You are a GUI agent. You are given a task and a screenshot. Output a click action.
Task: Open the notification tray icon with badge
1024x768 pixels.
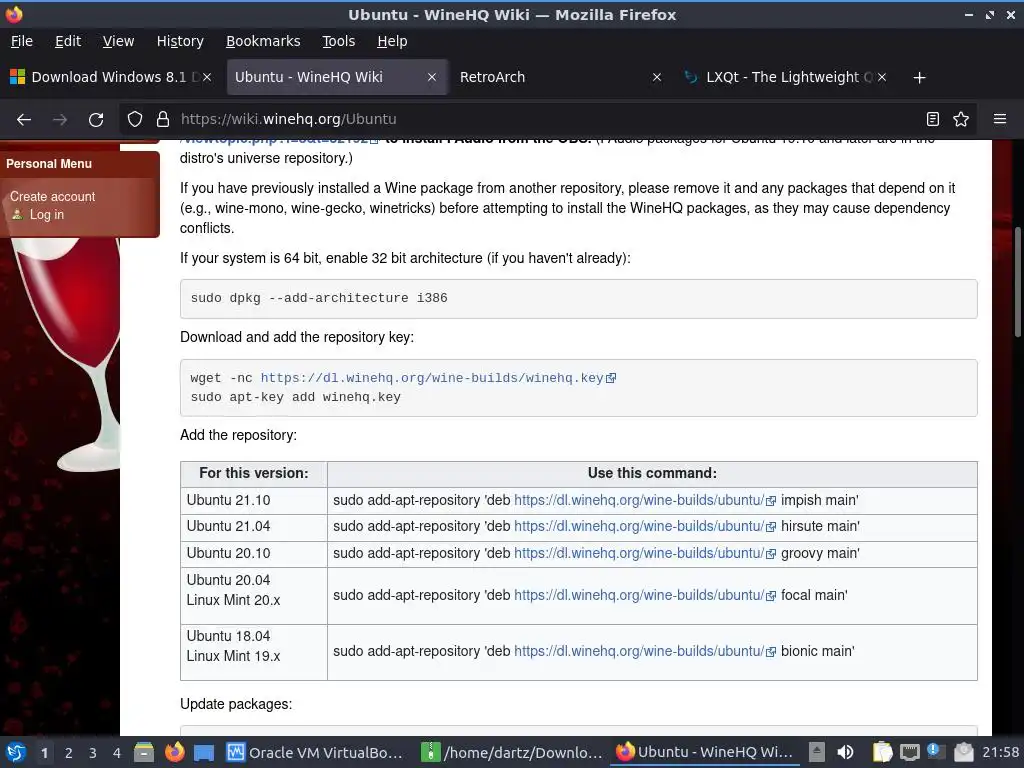point(934,751)
